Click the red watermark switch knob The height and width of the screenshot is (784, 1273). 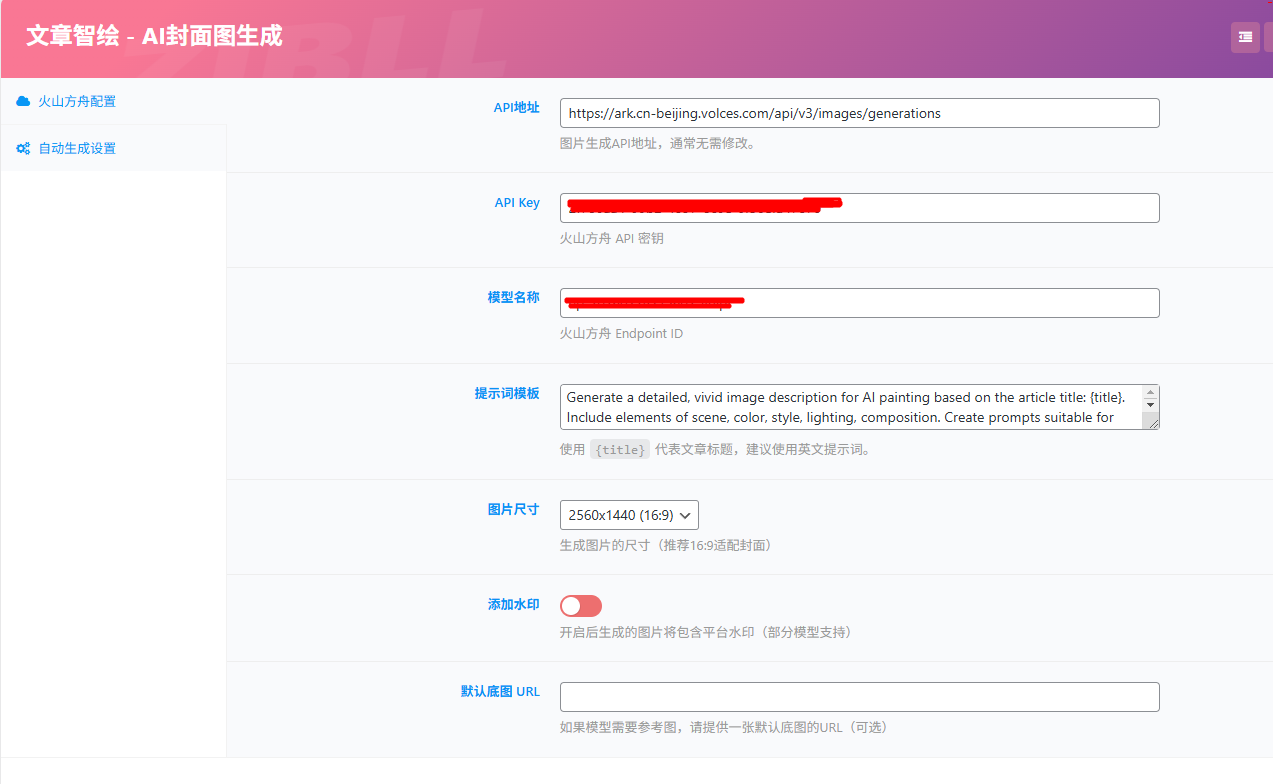click(572, 606)
